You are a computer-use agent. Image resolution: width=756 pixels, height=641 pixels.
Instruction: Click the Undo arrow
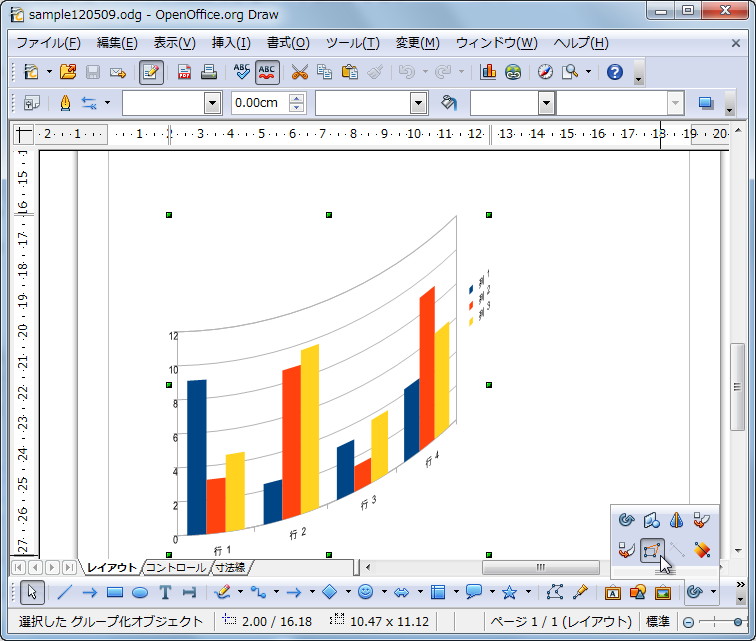407,72
